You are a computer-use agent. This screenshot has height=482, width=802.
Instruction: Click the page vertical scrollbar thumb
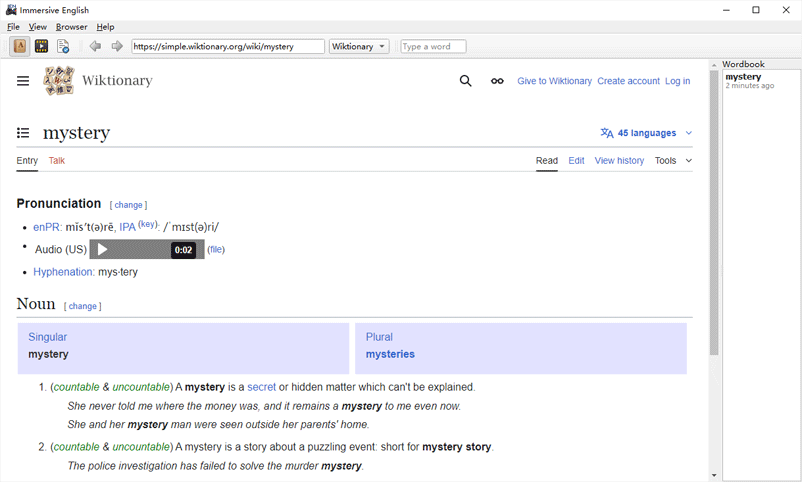click(714, 212)
